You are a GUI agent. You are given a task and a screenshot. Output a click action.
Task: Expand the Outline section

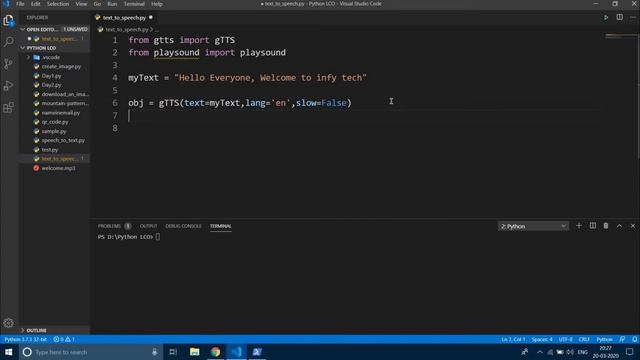[54, 330]
